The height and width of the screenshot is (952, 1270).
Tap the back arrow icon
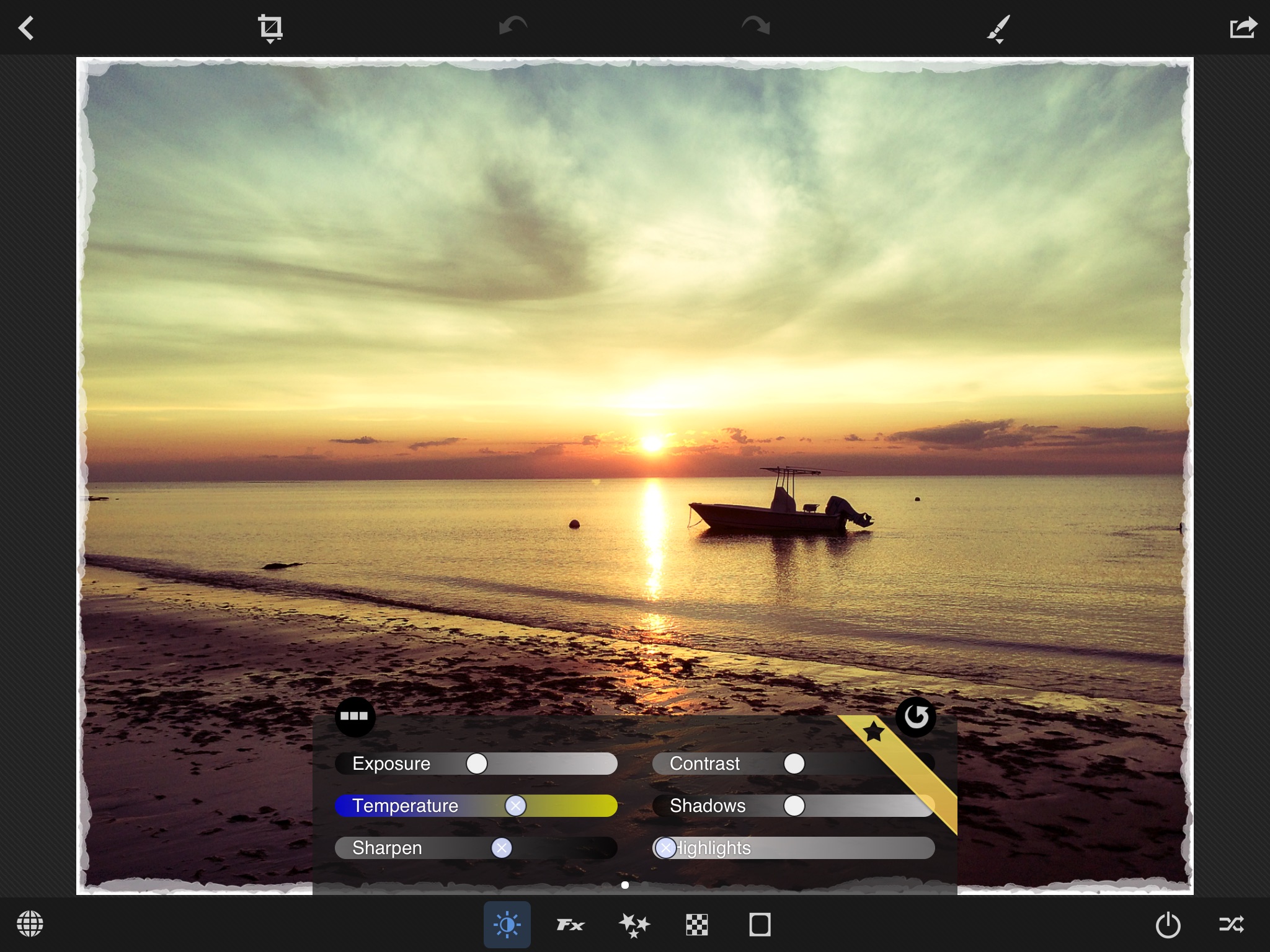click(26, 28)
